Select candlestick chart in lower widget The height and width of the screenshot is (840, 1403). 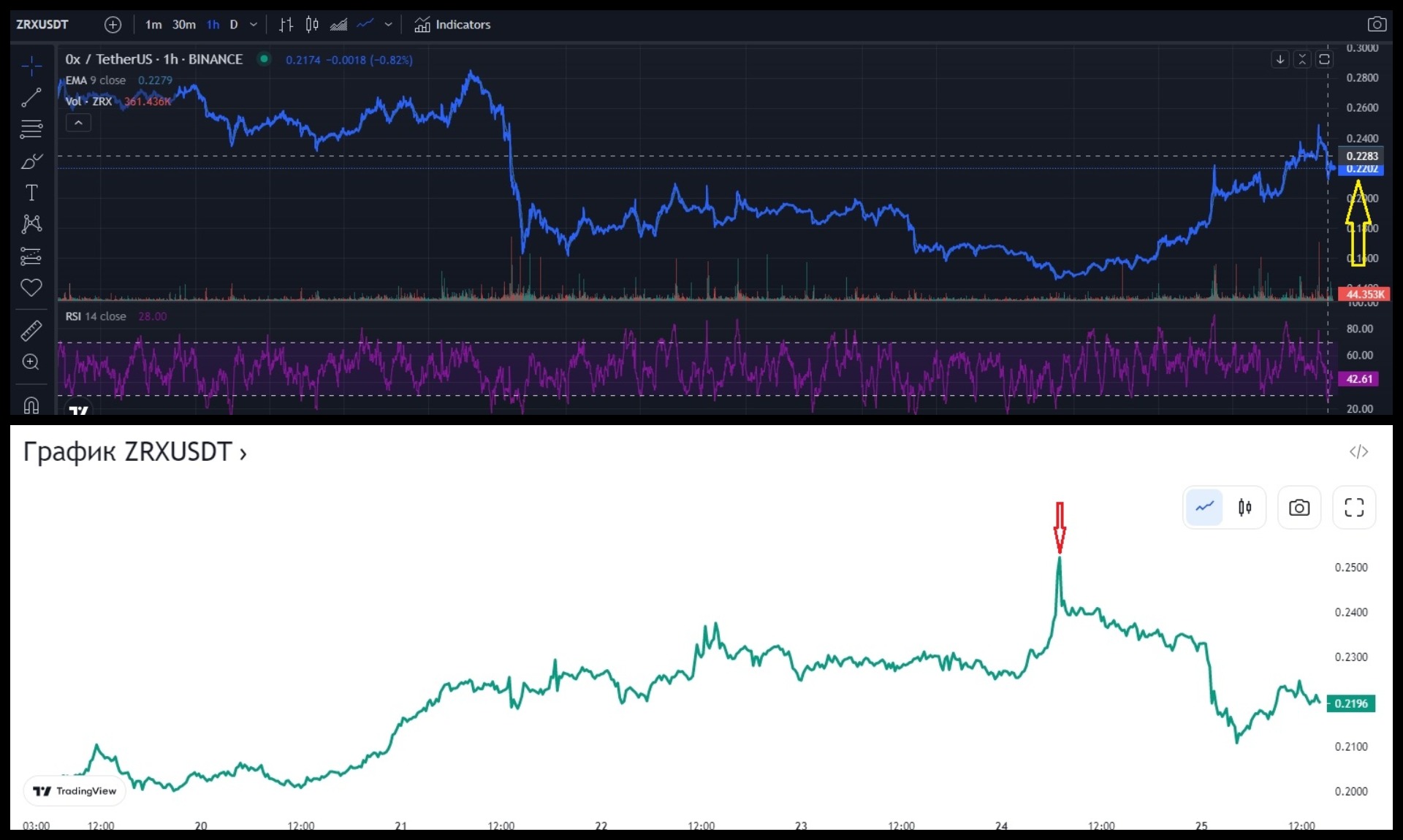pos(1244,507)
